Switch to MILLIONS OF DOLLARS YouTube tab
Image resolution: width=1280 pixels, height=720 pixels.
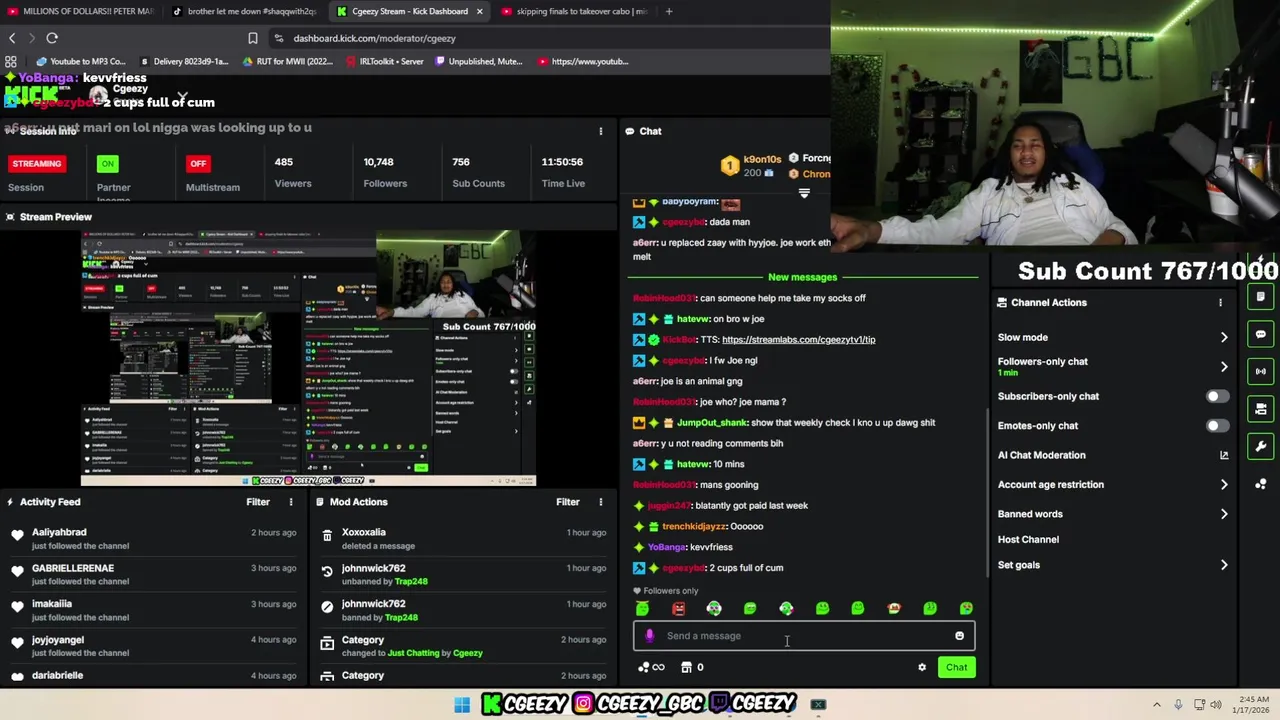(x=80, y=11)
